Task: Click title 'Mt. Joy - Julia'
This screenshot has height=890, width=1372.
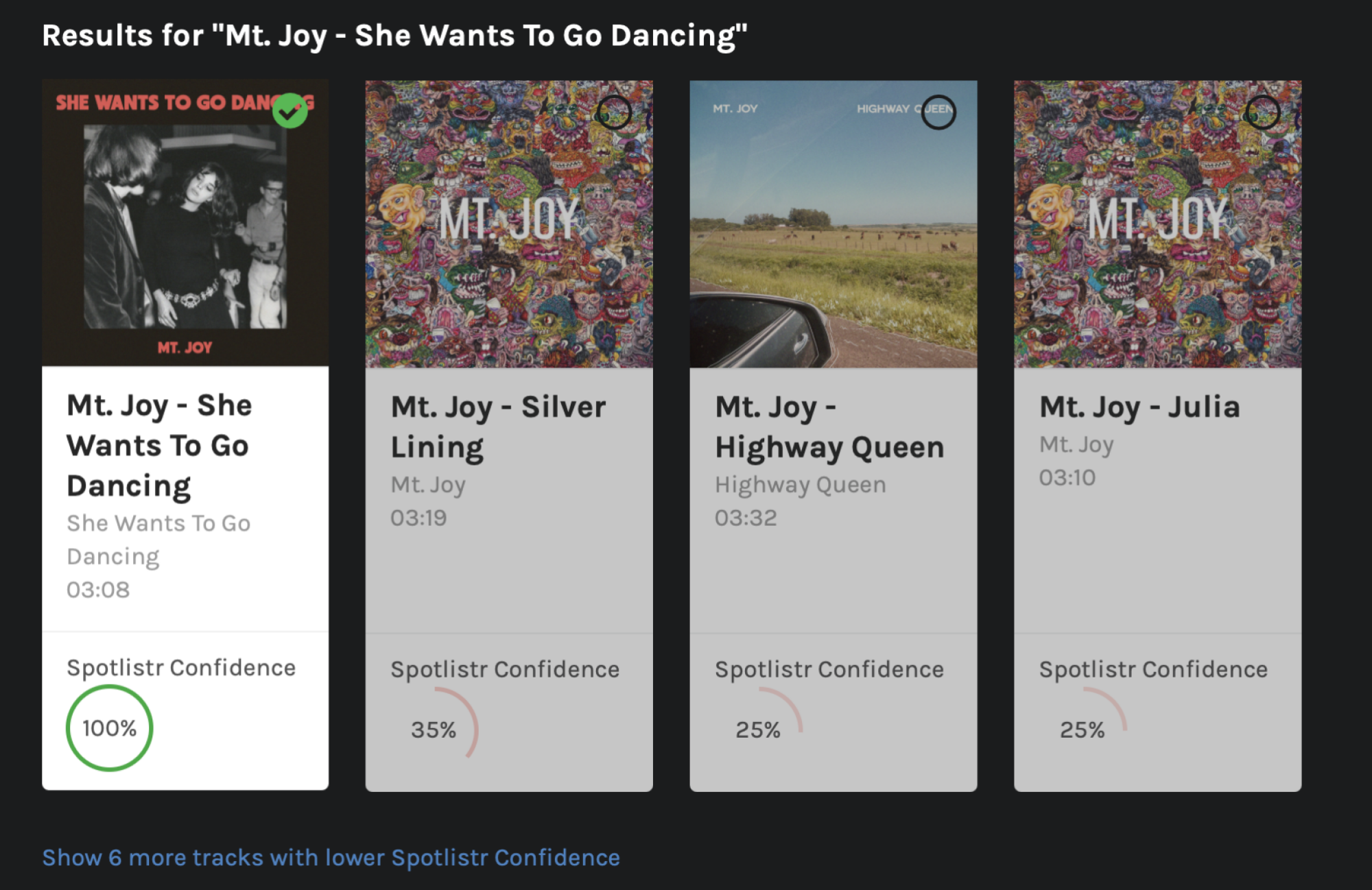Action: pyautogui.click(x=1140, y=407)
